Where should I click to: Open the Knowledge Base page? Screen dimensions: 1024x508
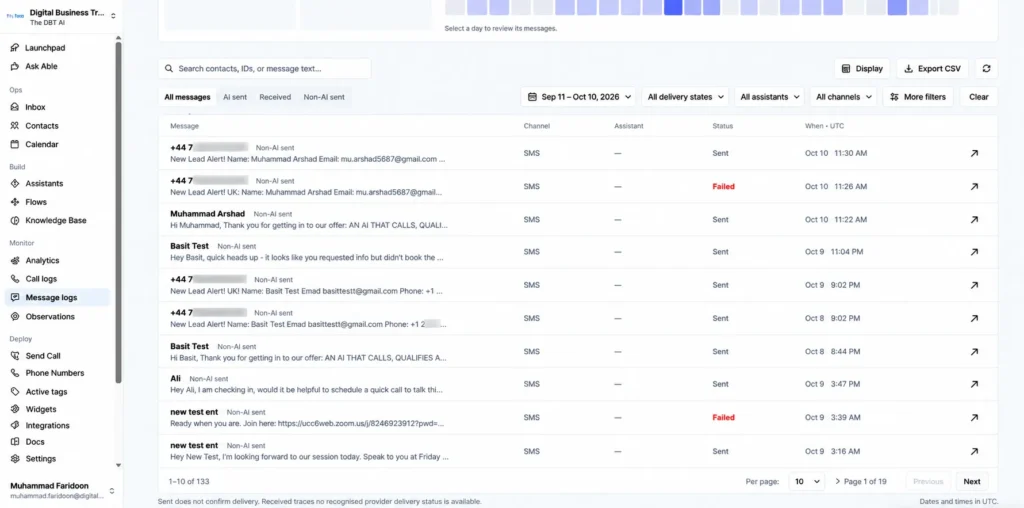pyautogui.click(x=57, y=221)
